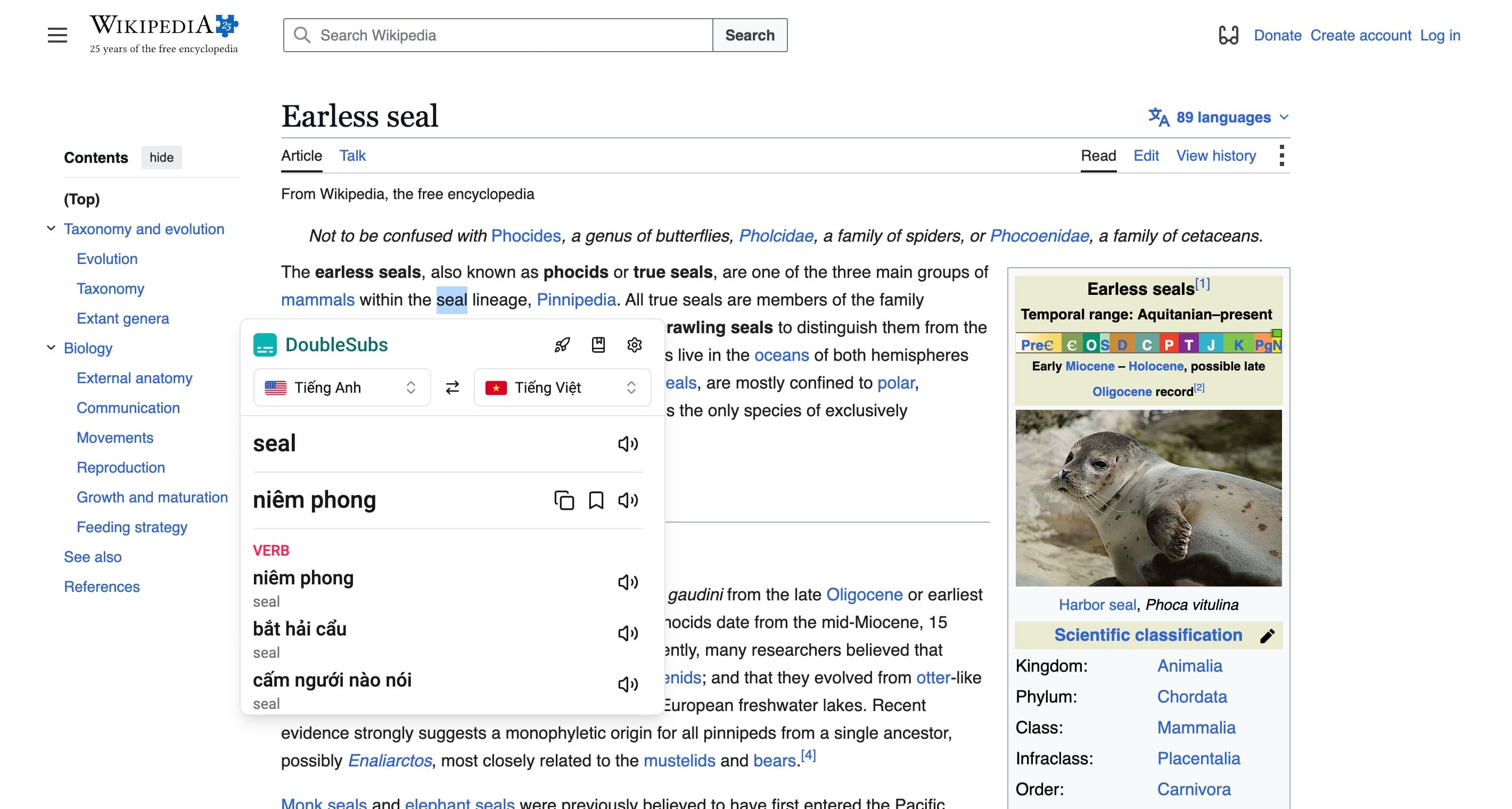
Task: Switch to the Article tab
Action: (302, 155)
